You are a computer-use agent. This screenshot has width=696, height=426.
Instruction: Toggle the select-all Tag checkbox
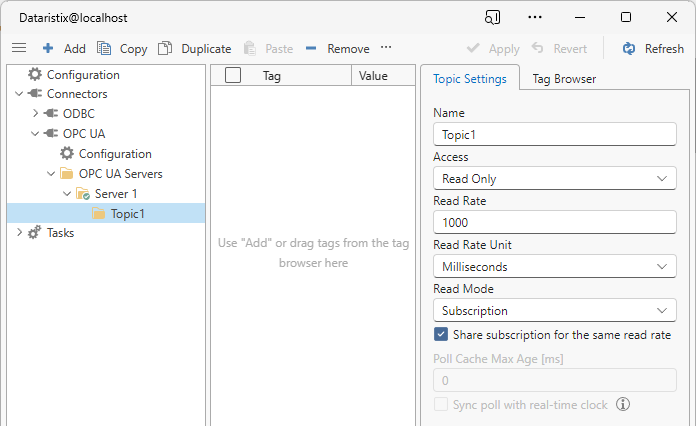coord(233,75)
